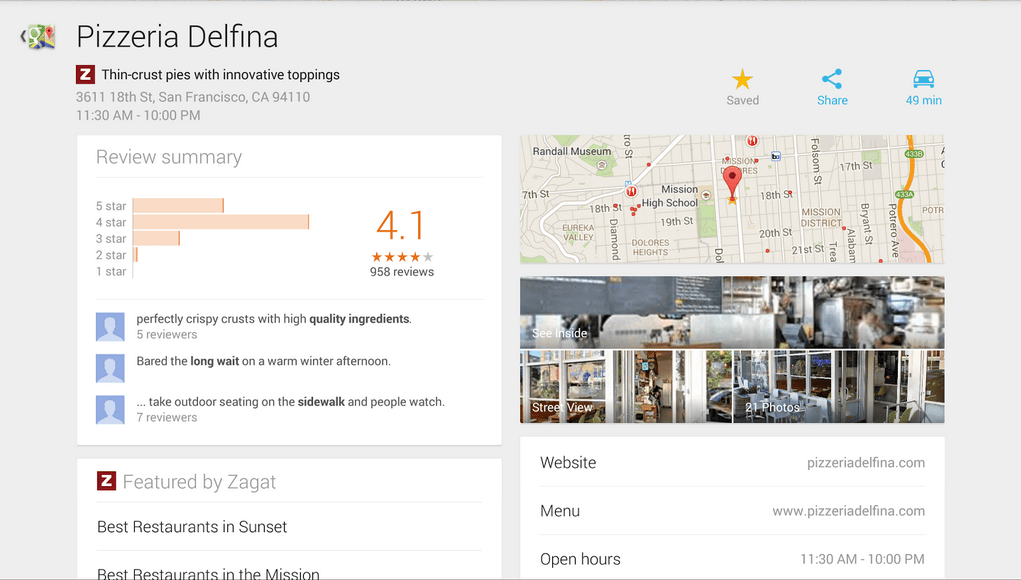Tap the Share icon
This screenshot has width=1021, height=580.
832,79
